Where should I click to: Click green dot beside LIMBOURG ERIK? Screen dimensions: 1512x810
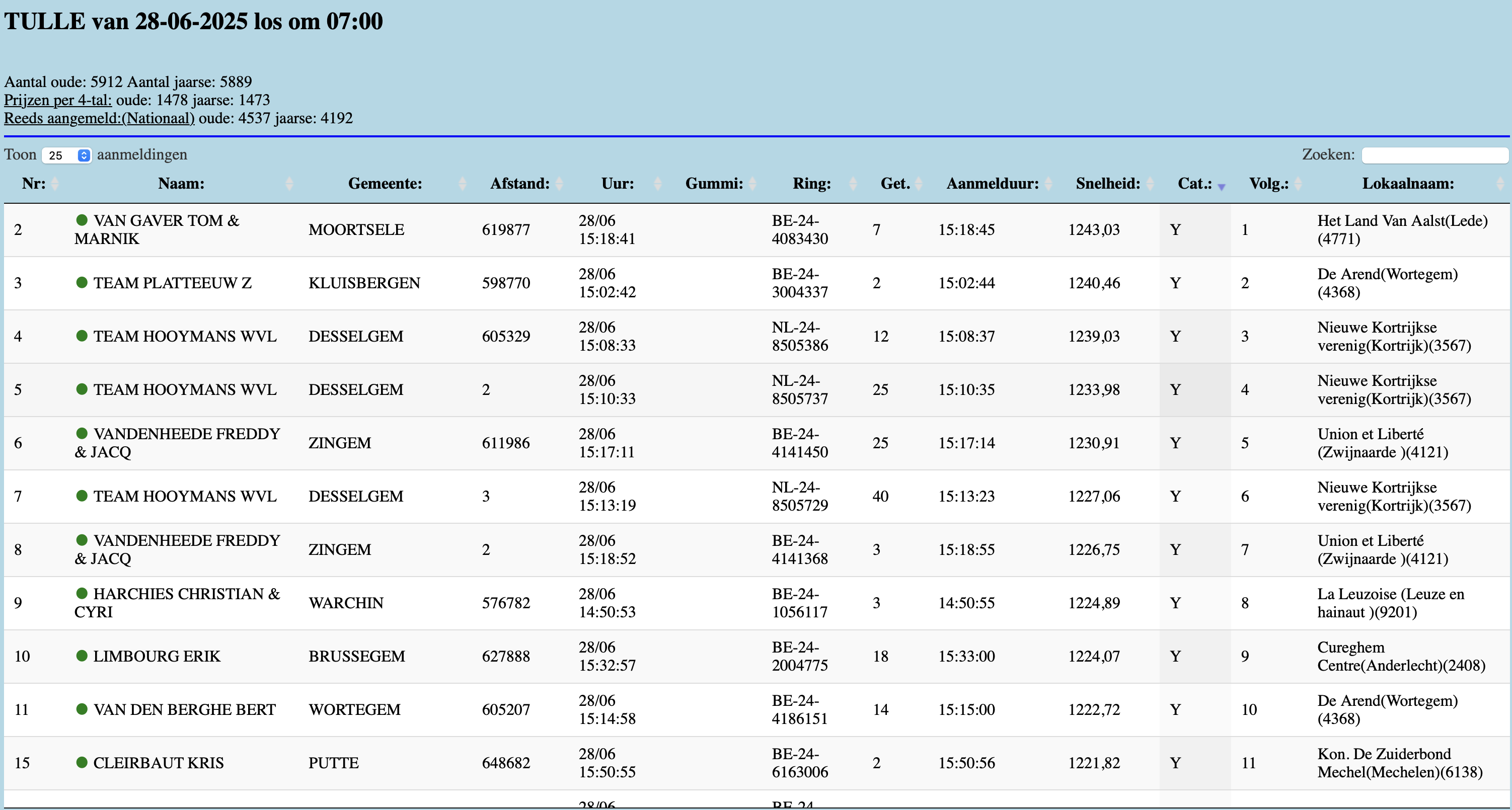pyautogui.click(x=82, y=656)
